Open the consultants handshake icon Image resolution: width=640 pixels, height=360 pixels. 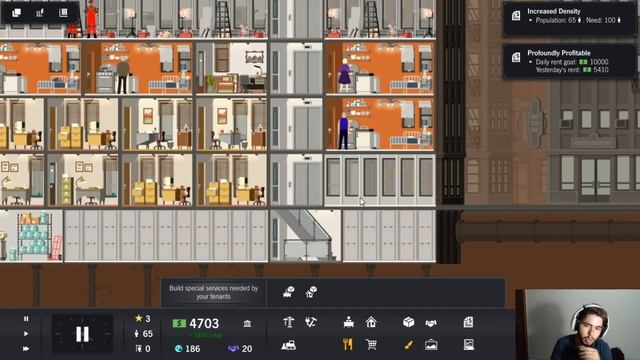431,323
